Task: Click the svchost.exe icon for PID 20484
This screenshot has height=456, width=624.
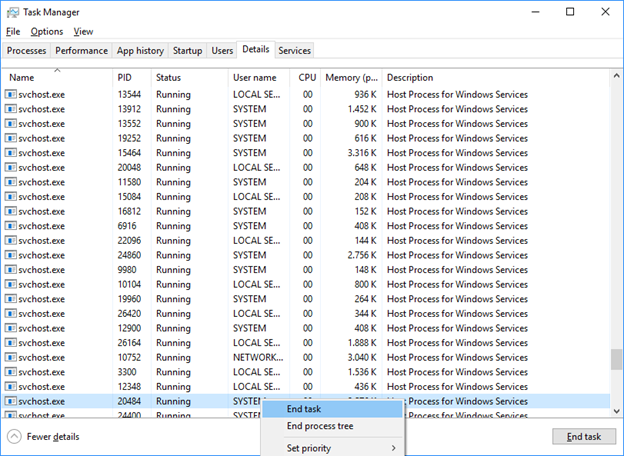Action: [x=10, y=401]
